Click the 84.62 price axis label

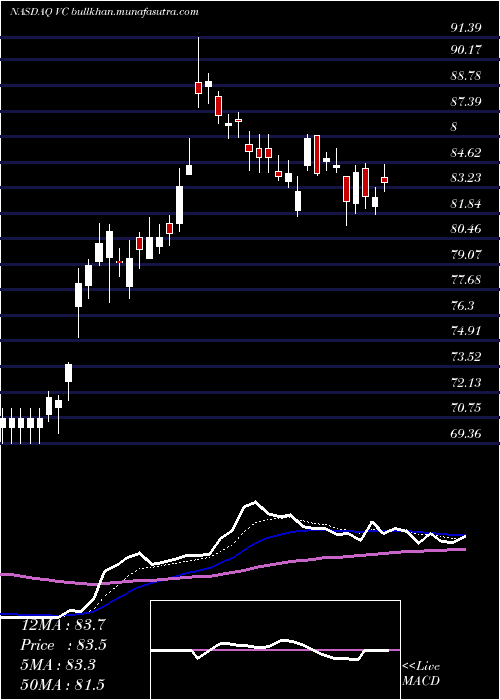click(466, 153)
